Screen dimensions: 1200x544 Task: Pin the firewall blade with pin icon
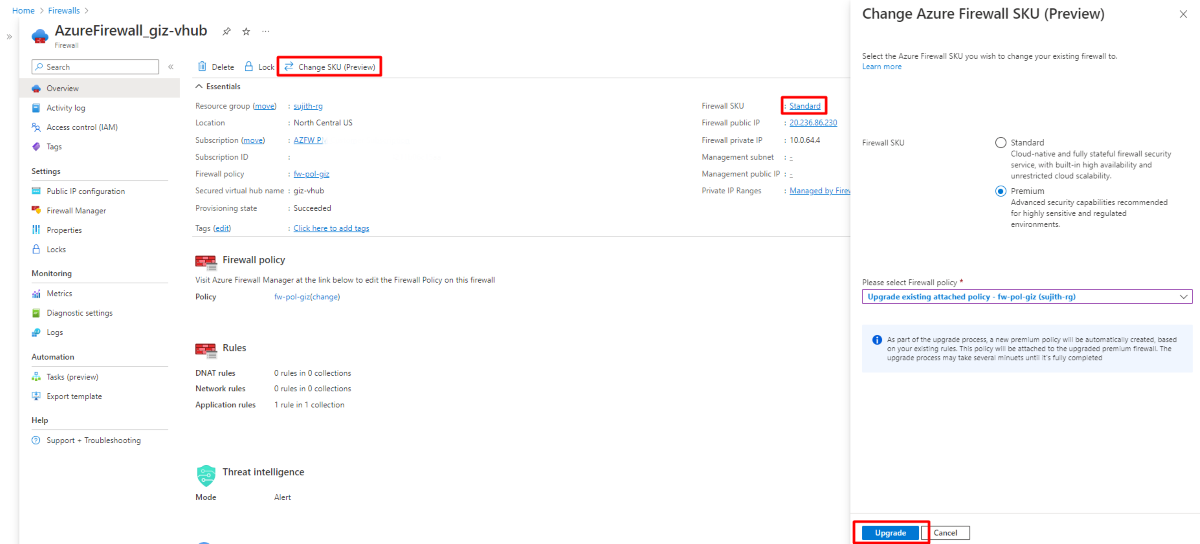(227, 31)
